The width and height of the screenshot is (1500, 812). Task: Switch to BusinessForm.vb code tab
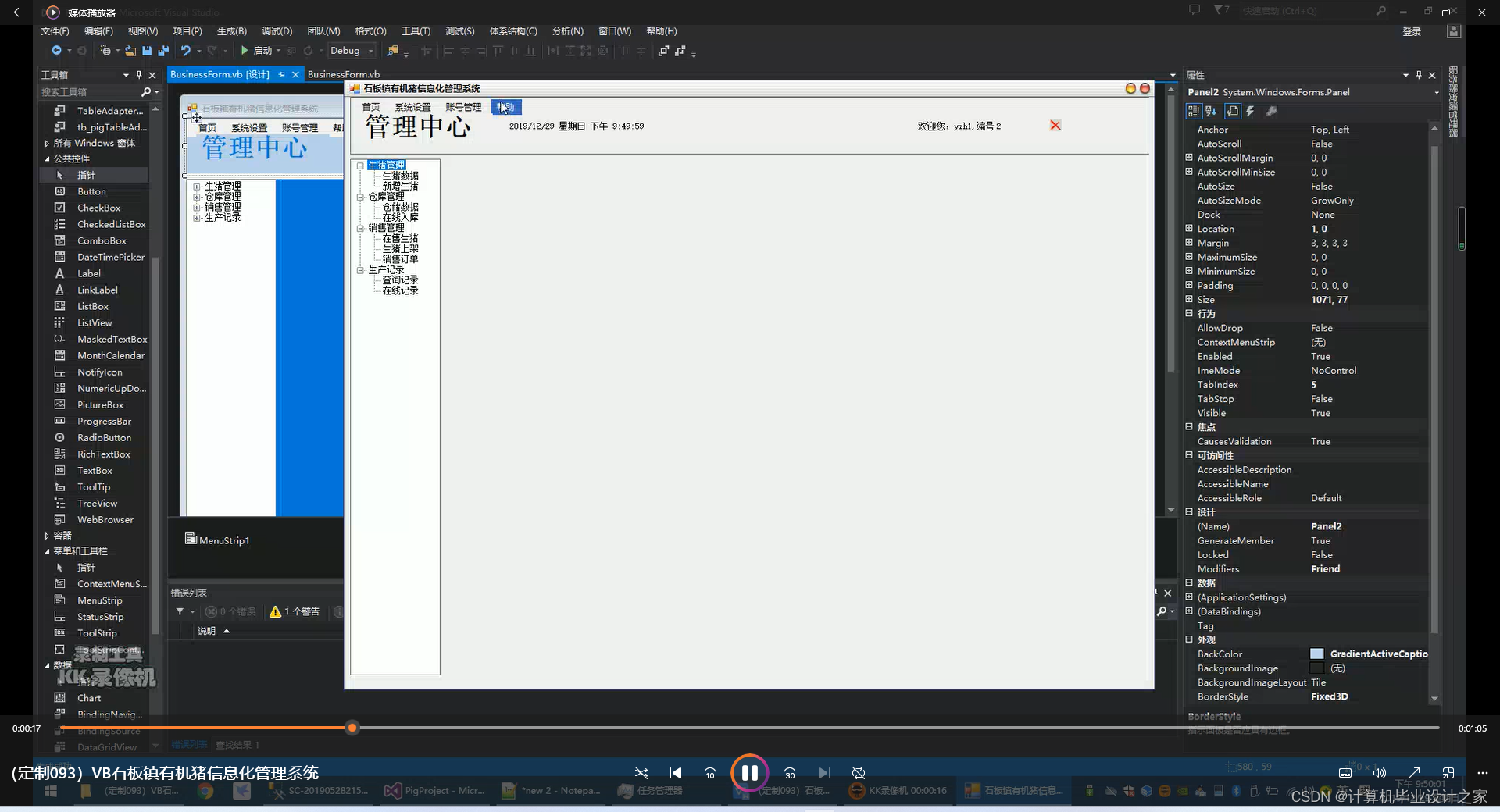pos(344,74)
